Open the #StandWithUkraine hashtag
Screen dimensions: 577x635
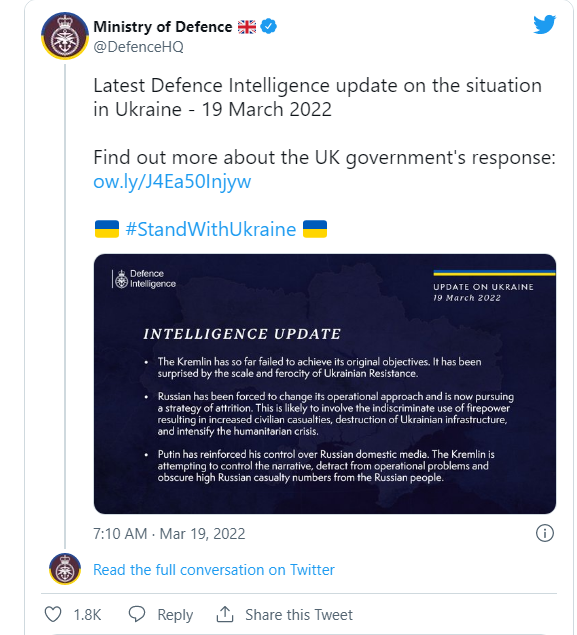click(211, 229)
